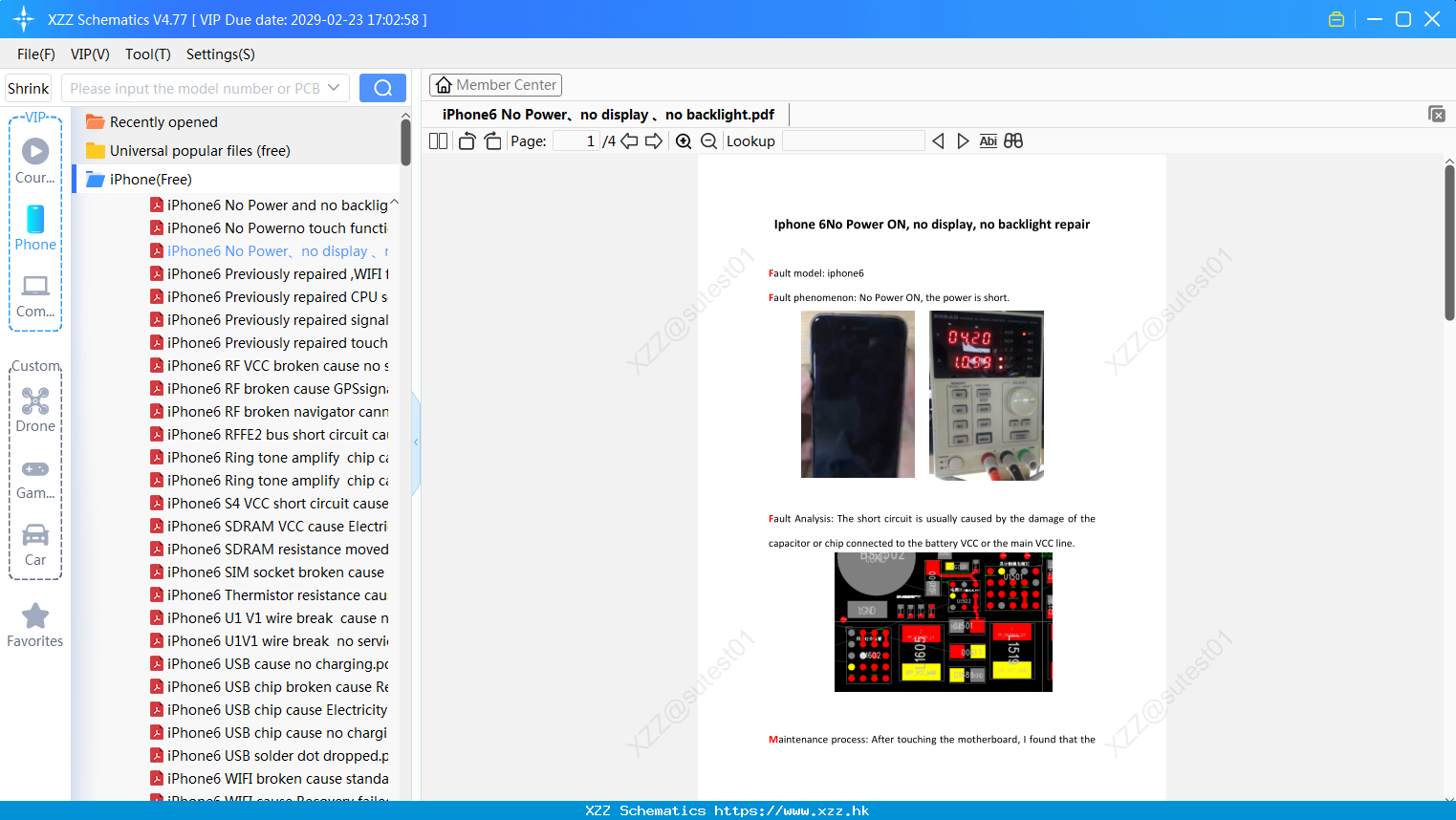1456x820 pixels.
Task: Select the Phone category in sidebar
Action: (x=35, y=227)
